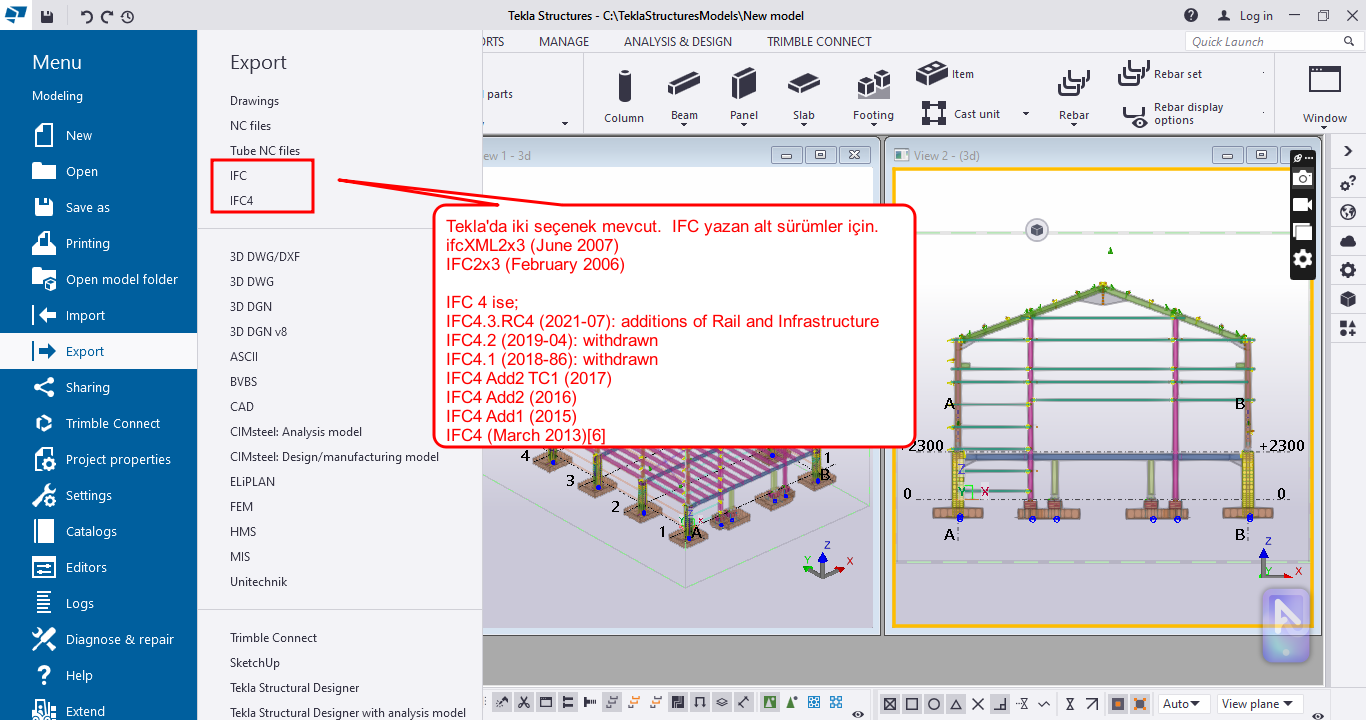This screenshot has width=1366, height=720.
Task: Select the Beam tool icon
Action: (x=684, y=84)
